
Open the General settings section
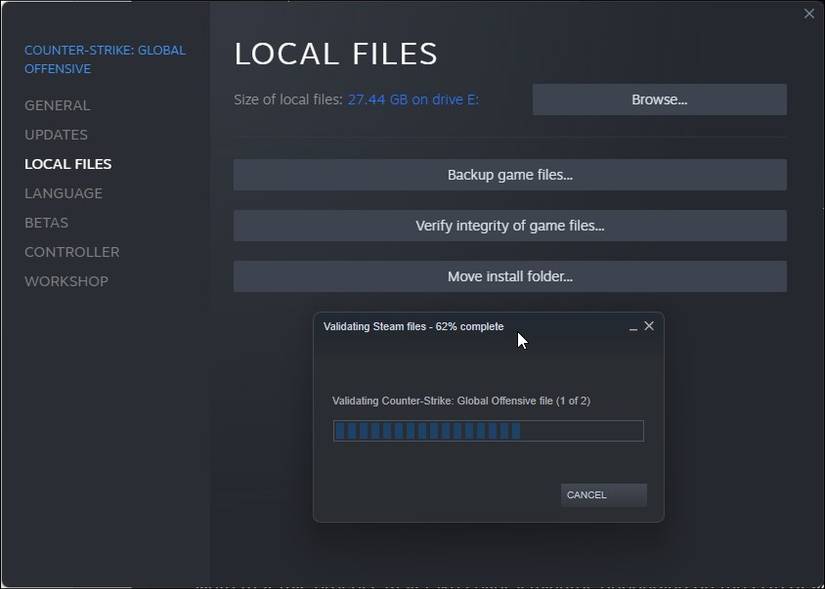[57, 105]
